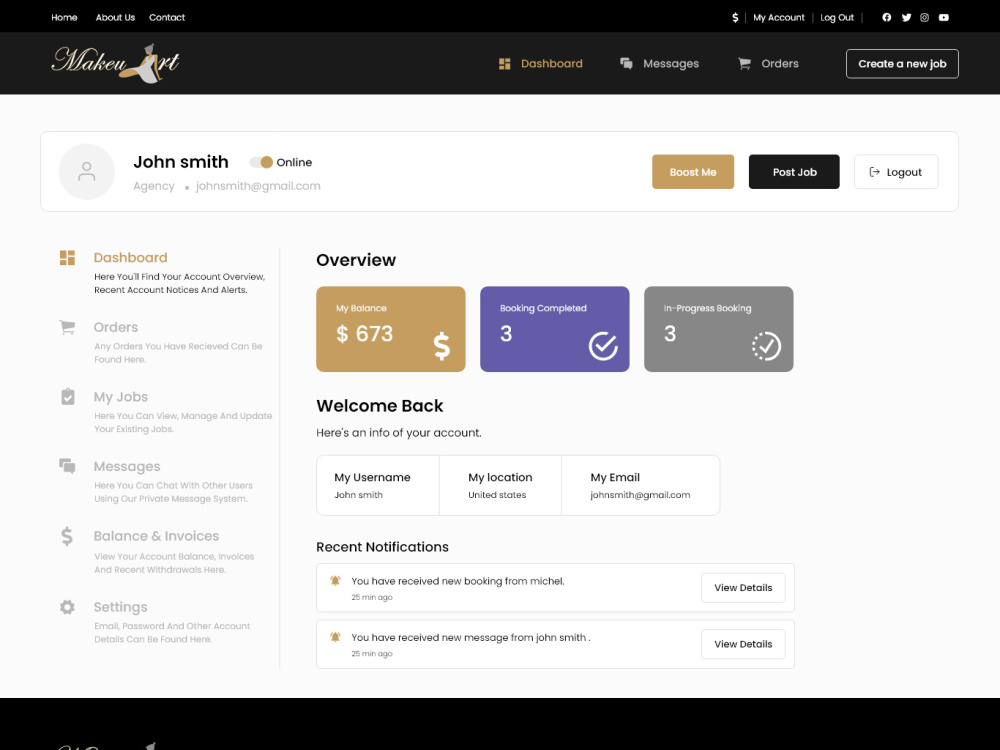Click the checkmark icon on Booking Completed card

pos(603,346)
